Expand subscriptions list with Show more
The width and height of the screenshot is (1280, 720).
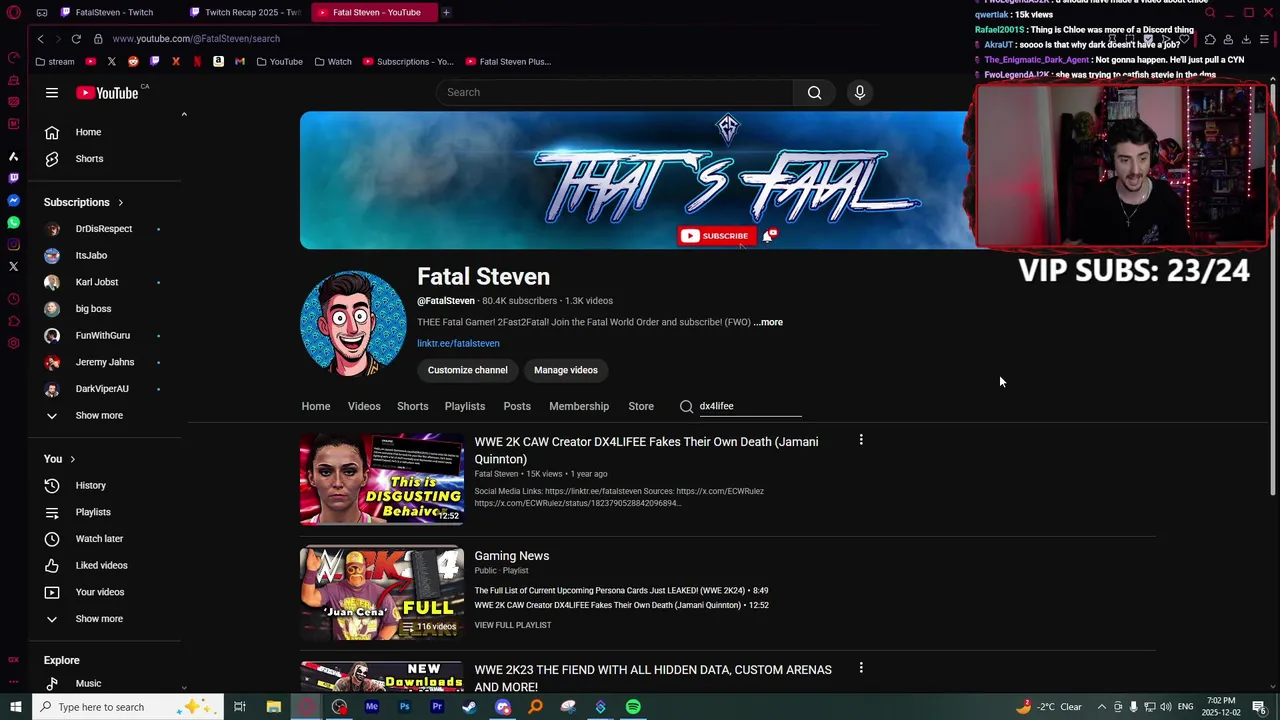[99, 415]
